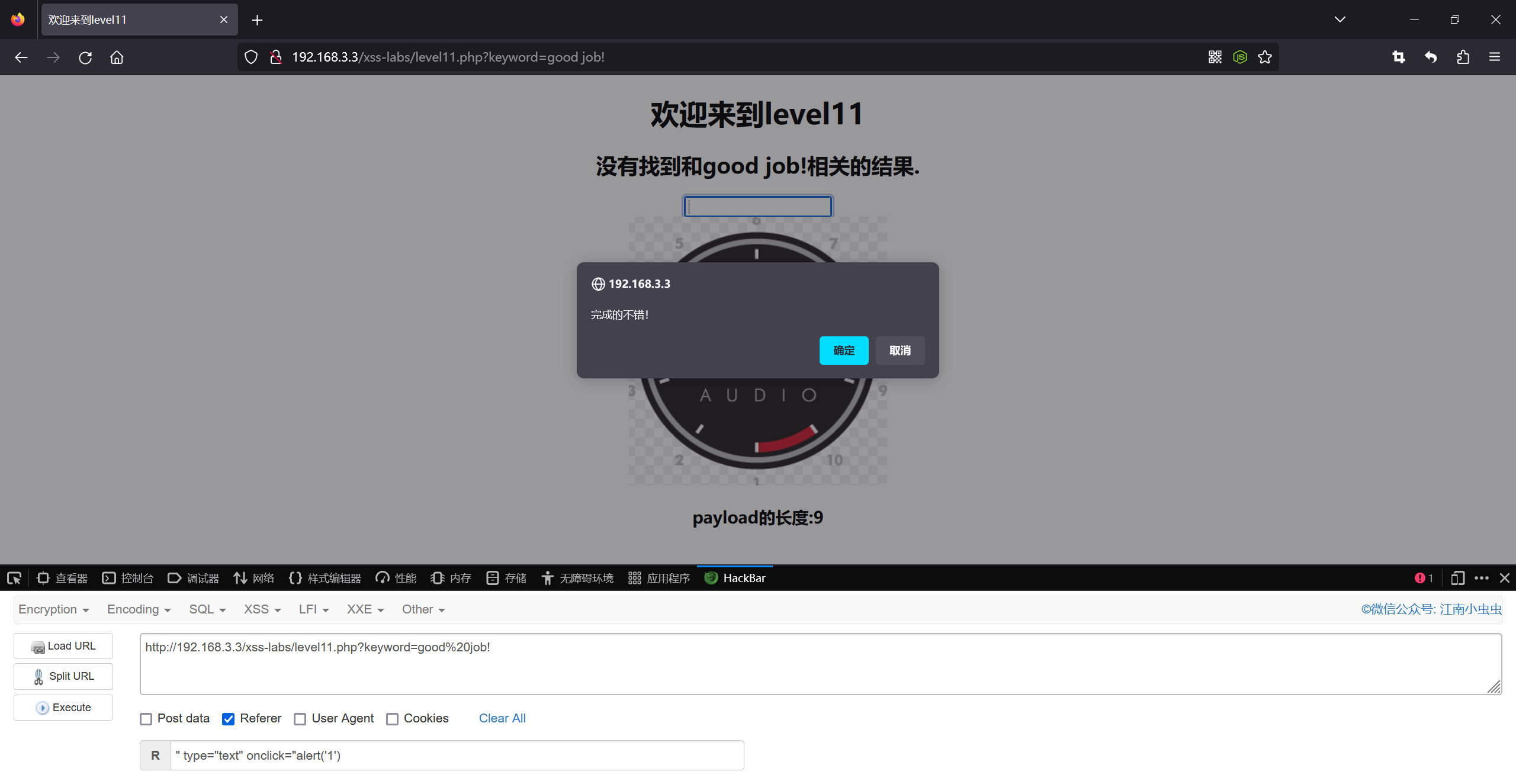The width and height of the screenshot is (1516, 784).
Task: Click the Split URL button
Action: click(63, 676)
